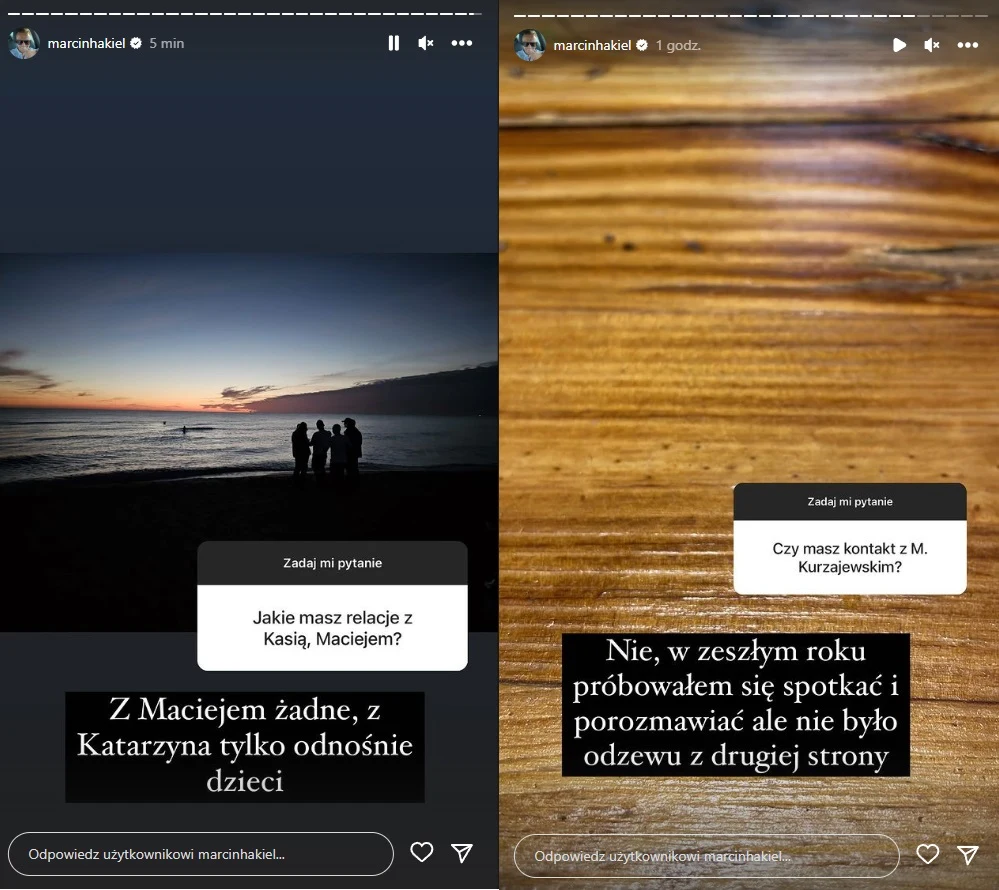The width and height of the screenshot is (999, 890).
Task: Share the right story via the paper plane icon
Action: click(967, 855)
